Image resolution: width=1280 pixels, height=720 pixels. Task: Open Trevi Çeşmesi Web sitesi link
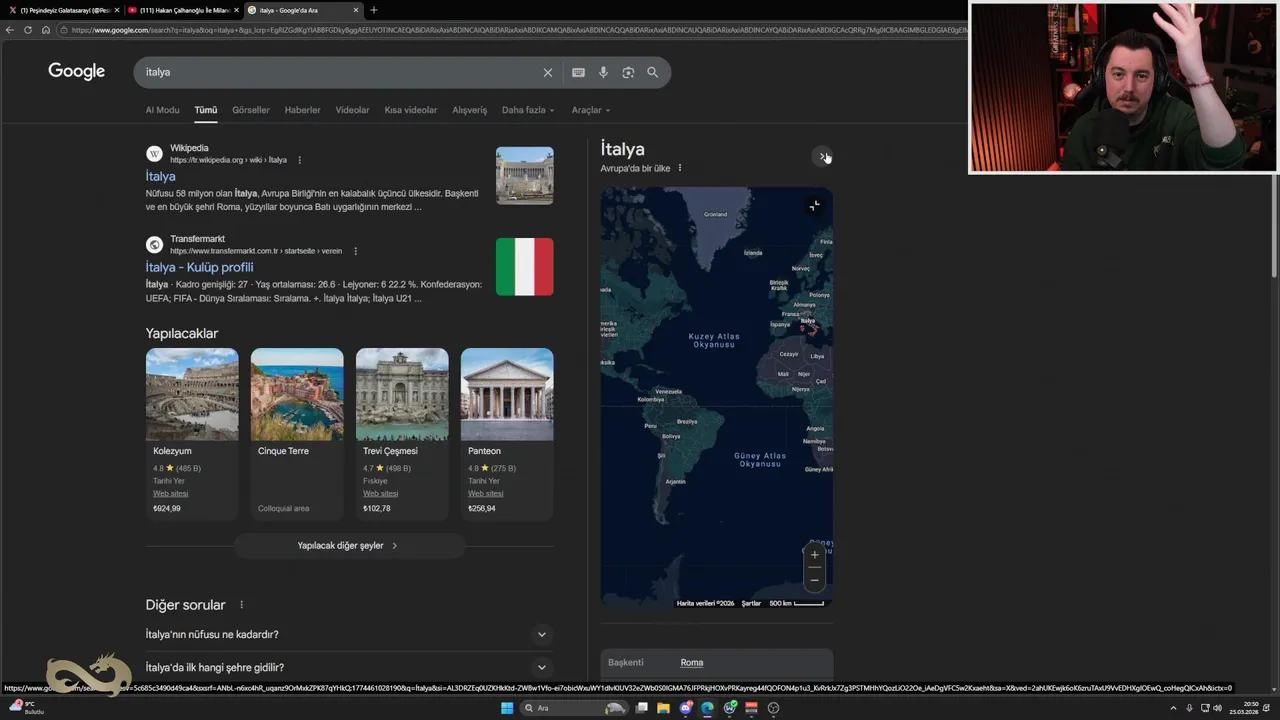point(380,493)
